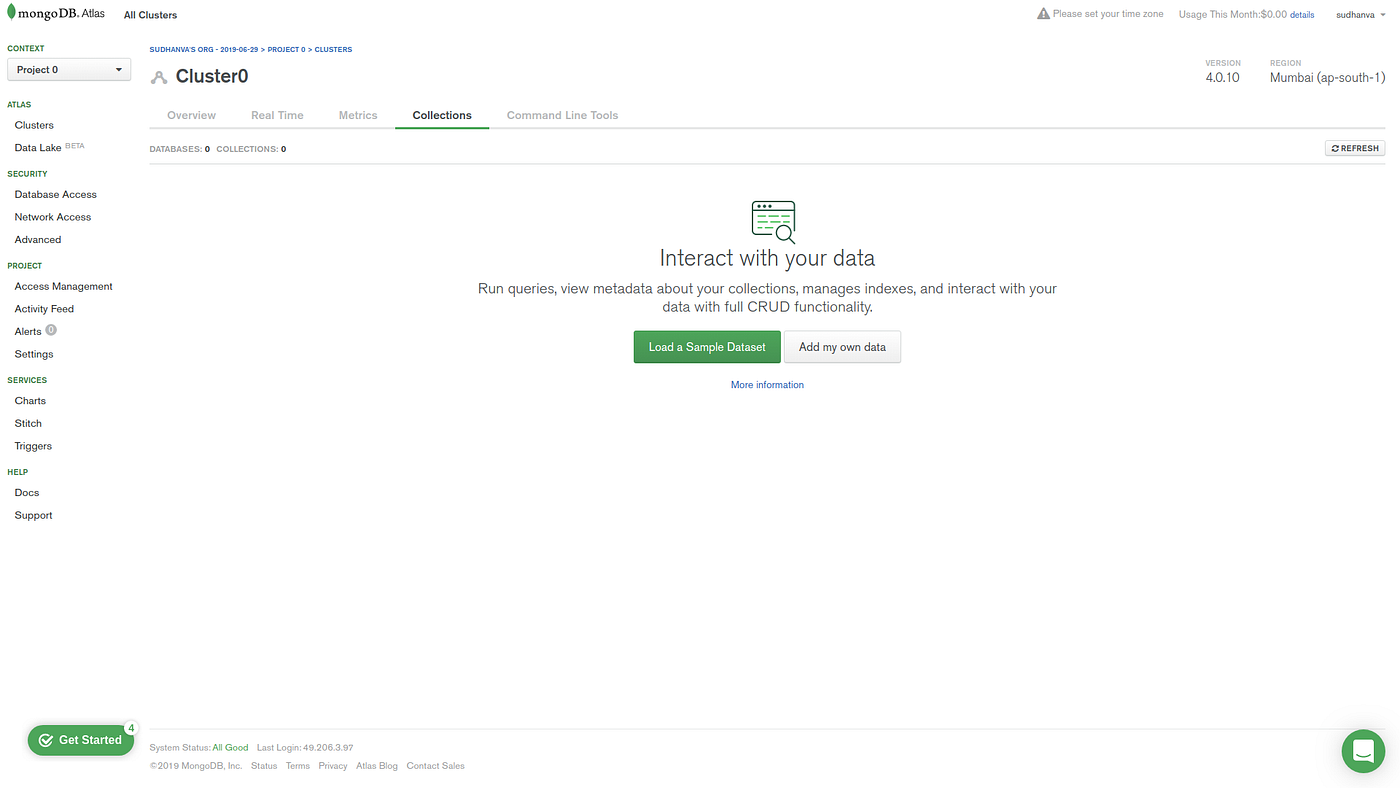Expand the usage details dropdown link
This screenshot has height=788, width=1400.
[x=1301, y=14]
